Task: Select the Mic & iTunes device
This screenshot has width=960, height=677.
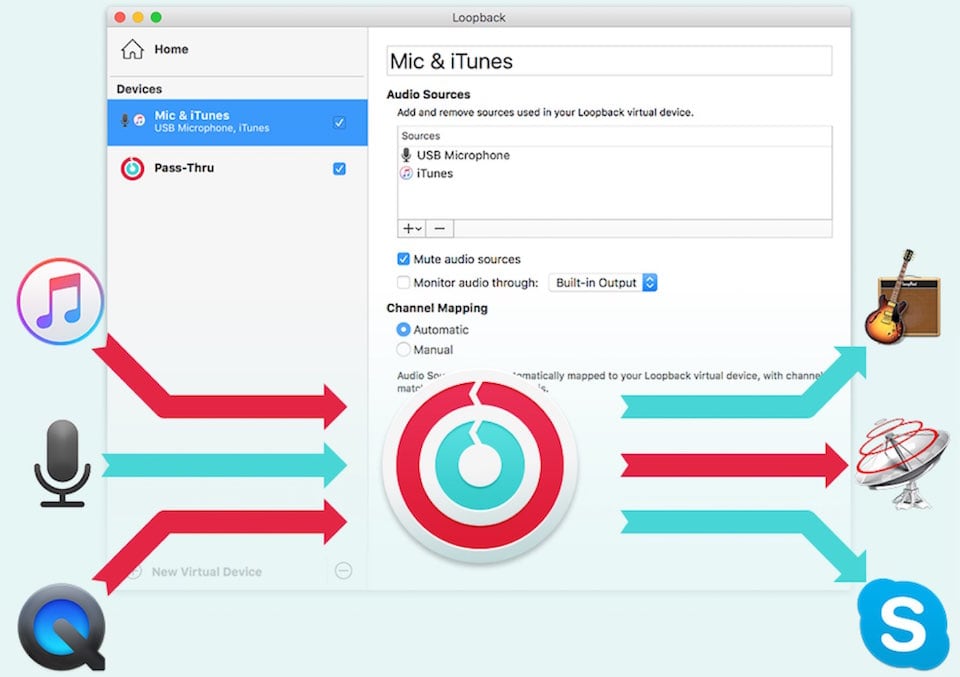Action: click(x=238, y=122)
